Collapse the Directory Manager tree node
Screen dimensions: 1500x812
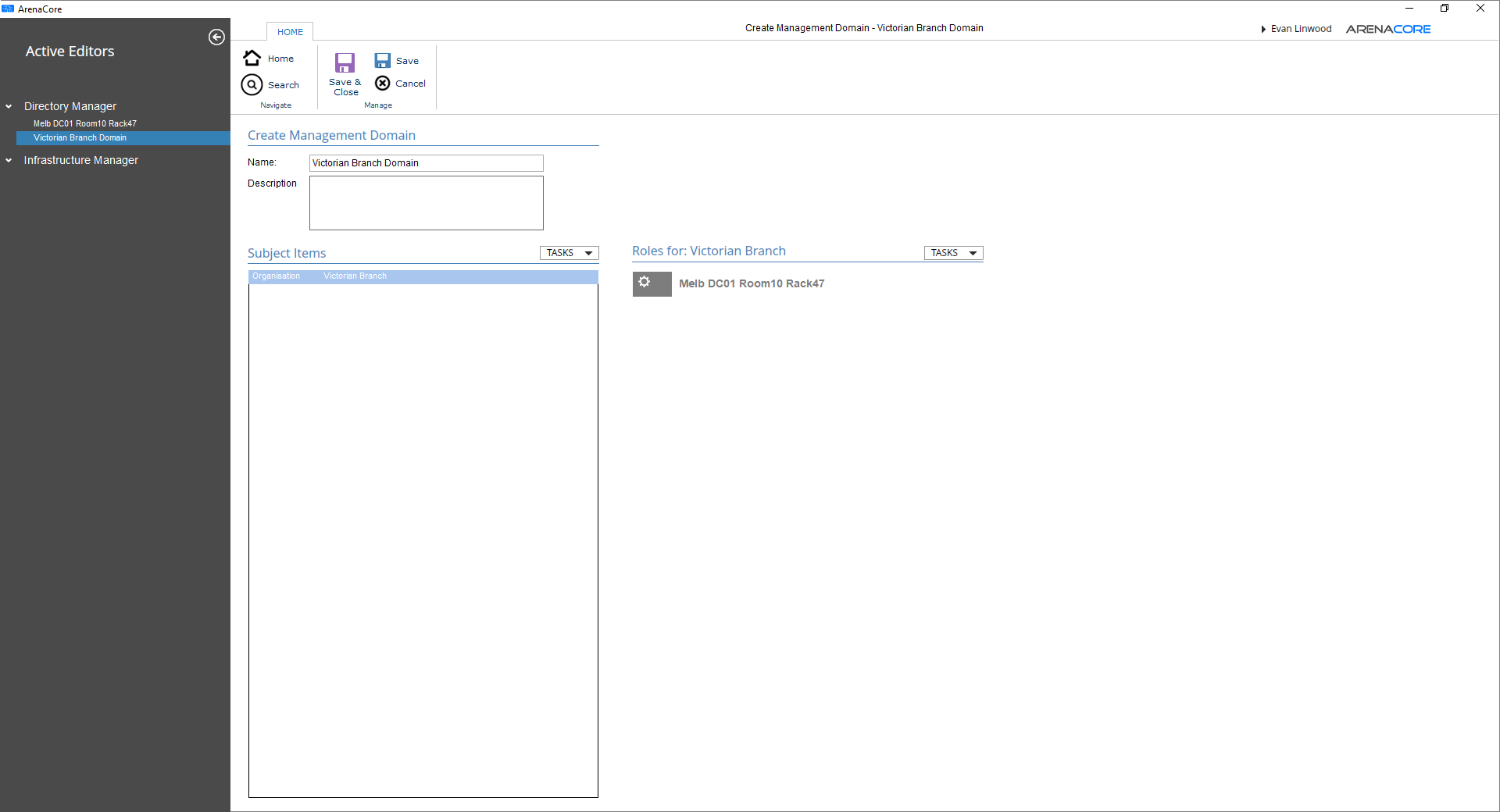pyautogui.click(x=9, y=107)
